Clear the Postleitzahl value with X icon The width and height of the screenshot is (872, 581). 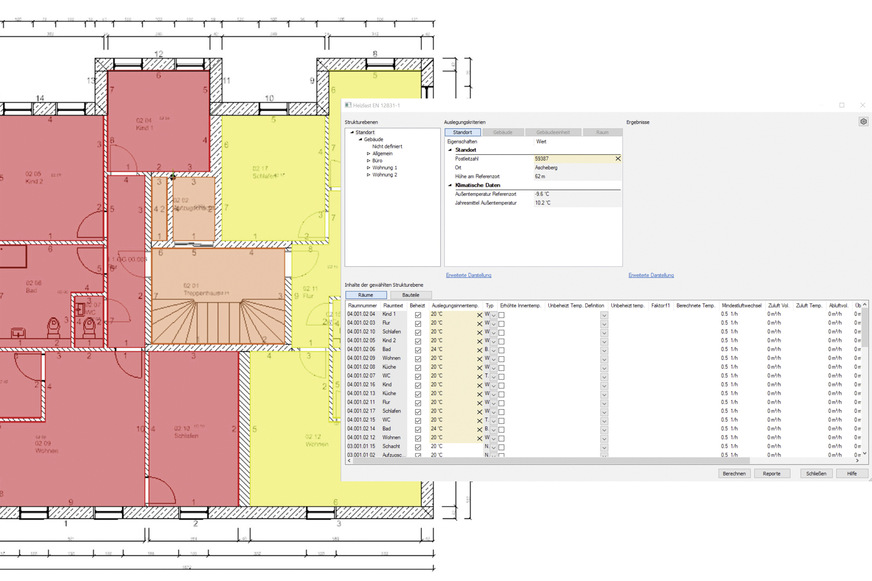click(x=617, y=158)
